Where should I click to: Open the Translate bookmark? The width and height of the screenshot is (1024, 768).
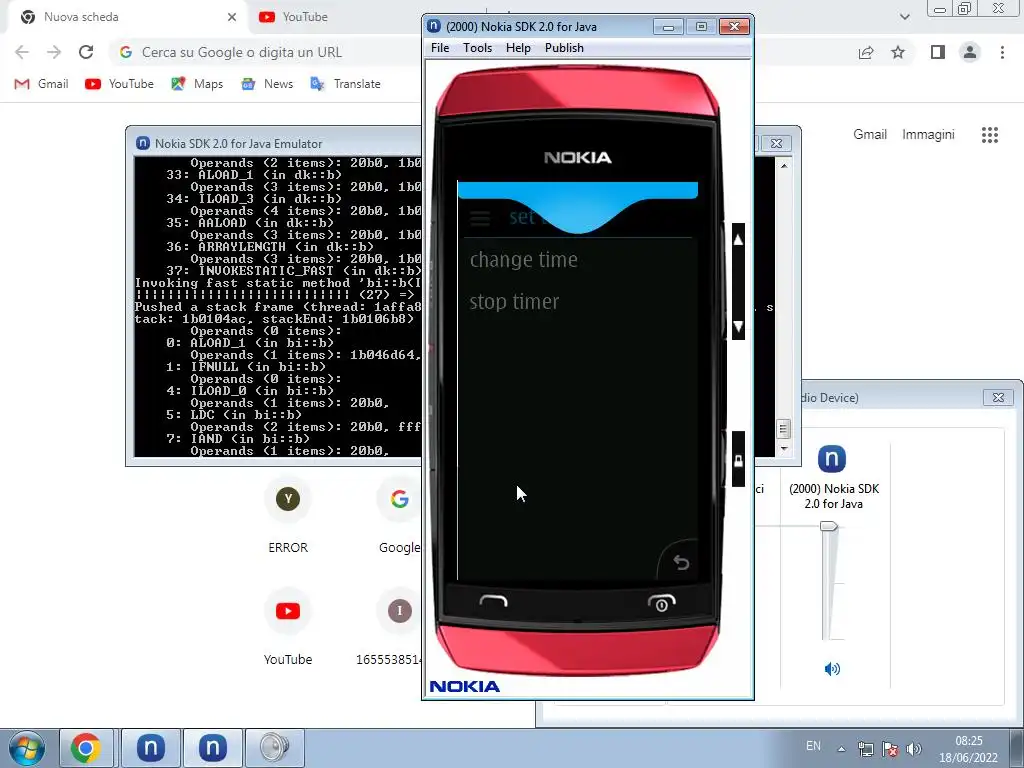pos(345,84)
